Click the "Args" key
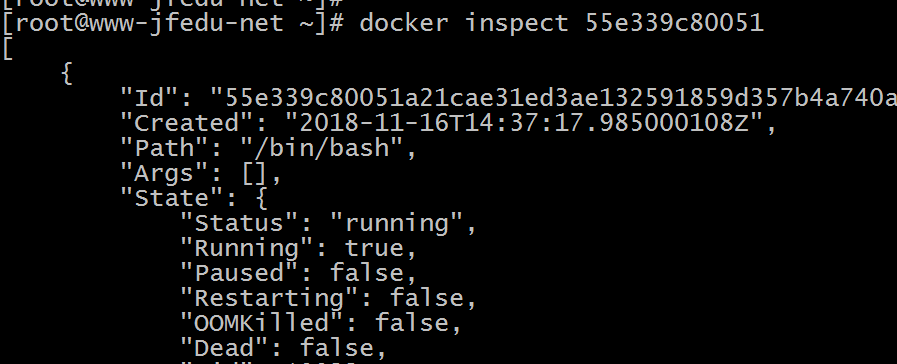Image resolution: width=897 pixels, height=364 pixels. [164, 173]
